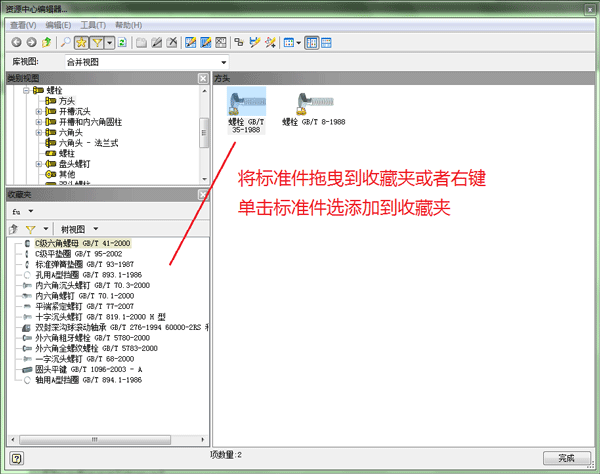Screen dimensions: 600x474
Task: Select 外六角全螺纹螺栓 GB/T 5783-2000
Action: click(x=96, y=349)
